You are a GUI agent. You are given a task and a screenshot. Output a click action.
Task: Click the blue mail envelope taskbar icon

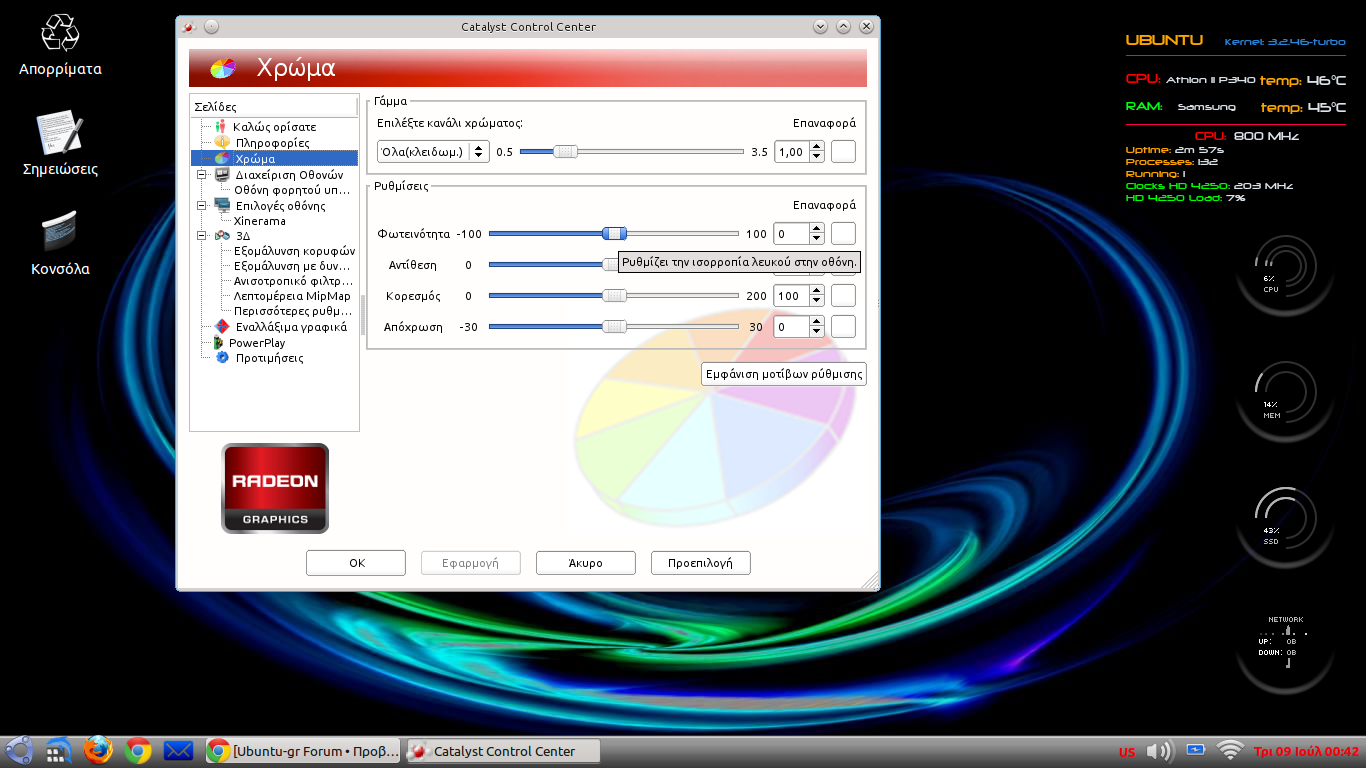178,750
